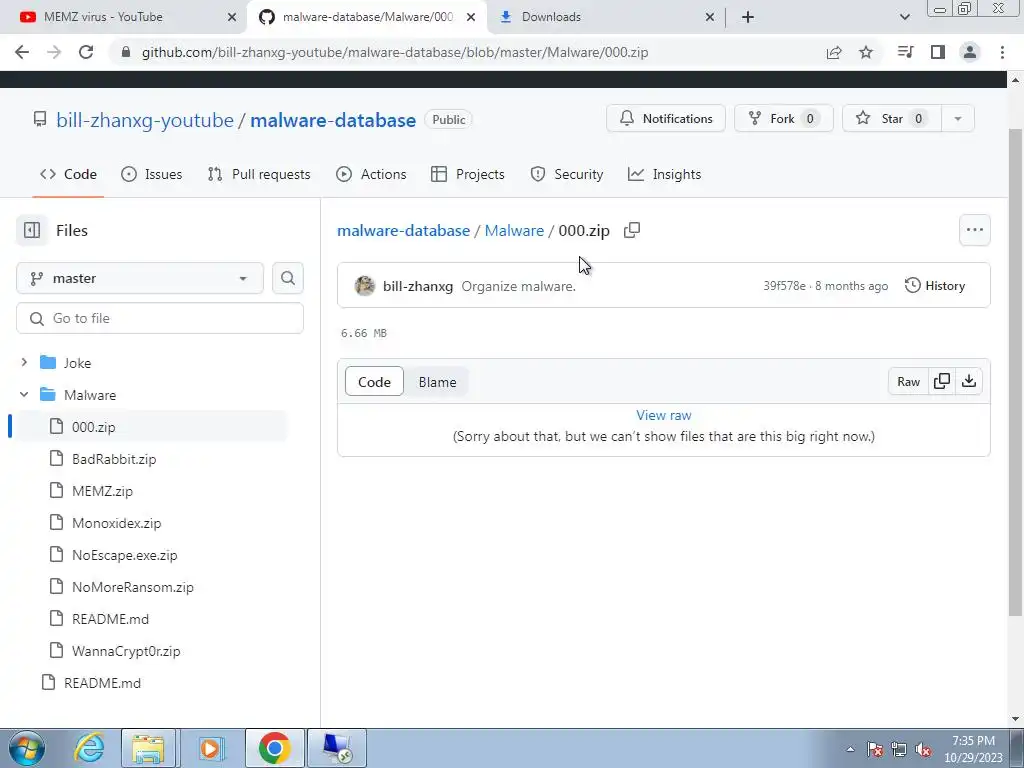Image resolution: width=1024 pixels, height=768 pixels.
Task: Click the search files magnifier button
Action: click(x=287, y=278)
